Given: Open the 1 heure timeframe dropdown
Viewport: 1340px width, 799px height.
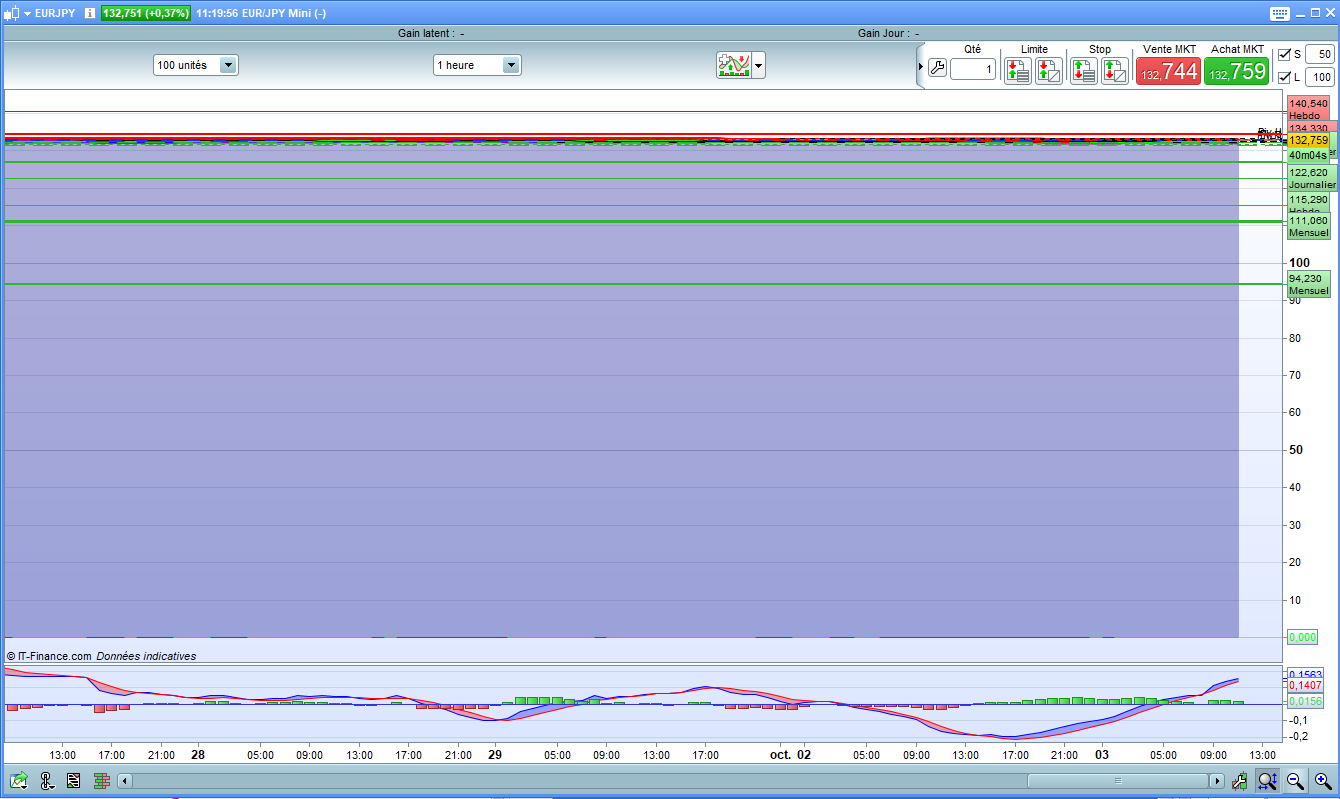Looking at the screenshot, I should tap(511, 65).
